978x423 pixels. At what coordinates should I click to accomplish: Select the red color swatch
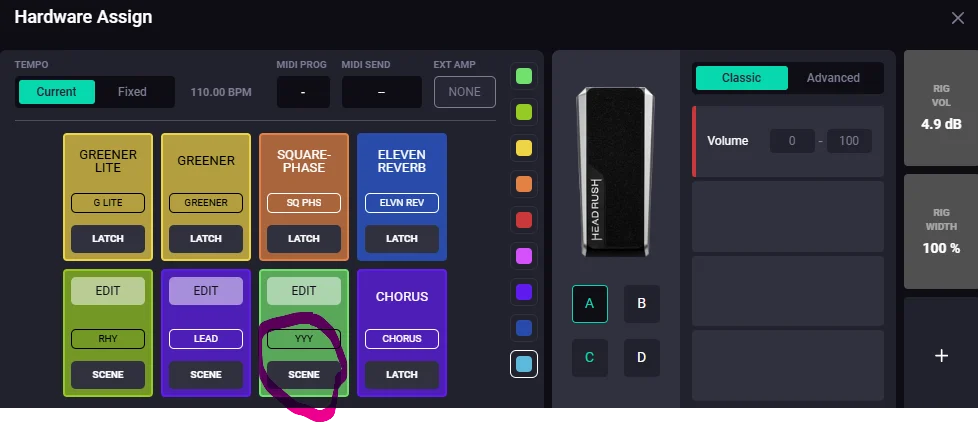pyautogui.click(x=524, y=220)
